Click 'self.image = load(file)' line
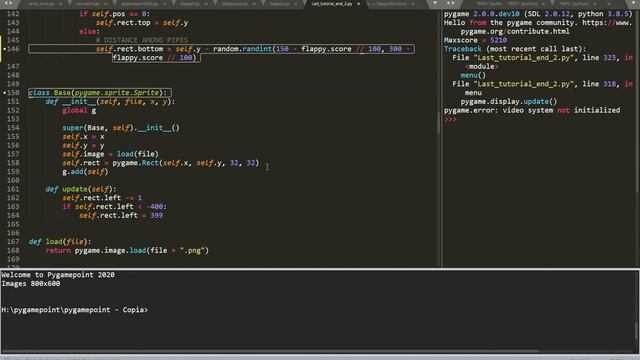640x360 pixels. [x=110, y=154]
